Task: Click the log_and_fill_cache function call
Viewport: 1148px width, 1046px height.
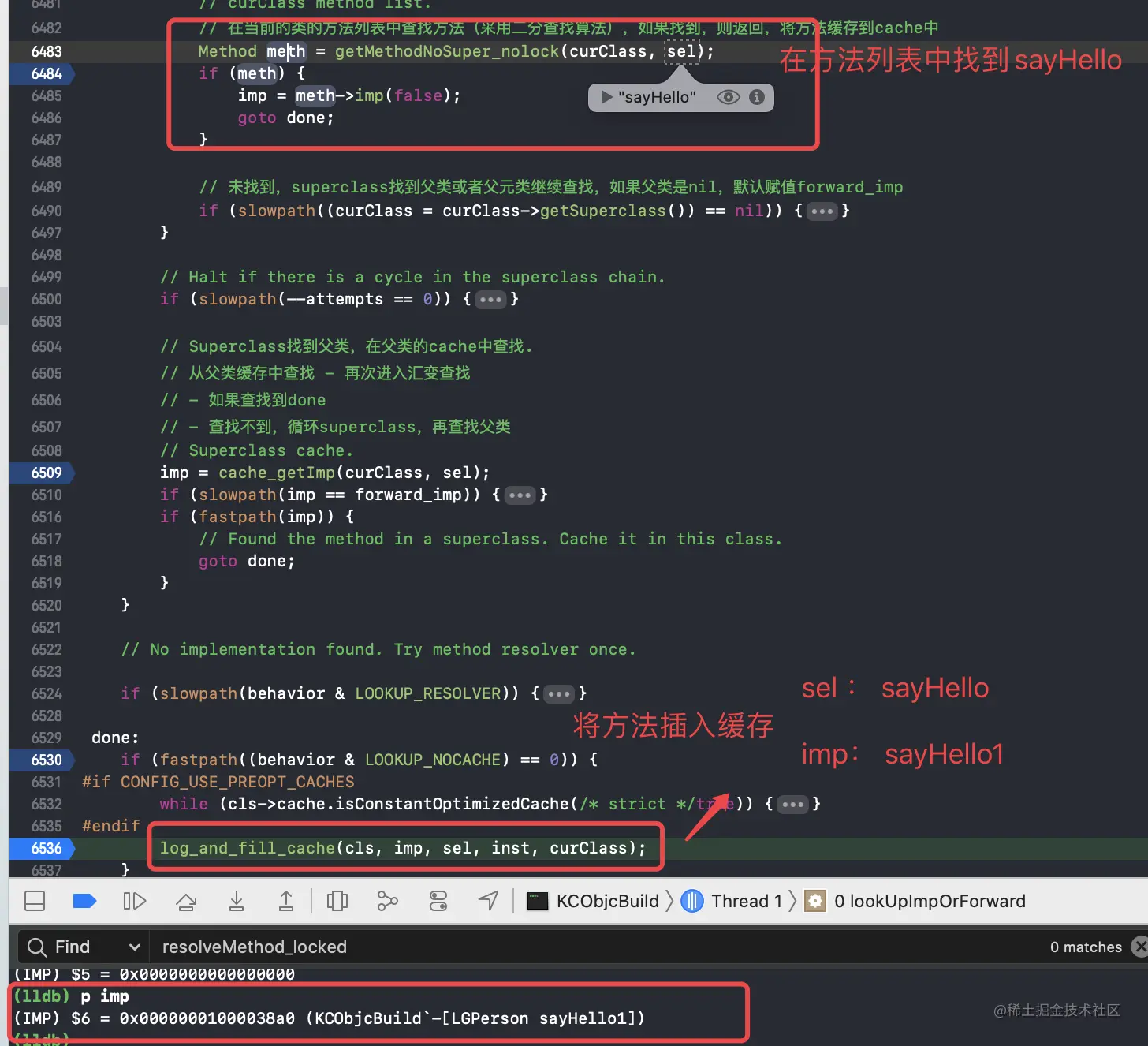Action: click(248, 848)
